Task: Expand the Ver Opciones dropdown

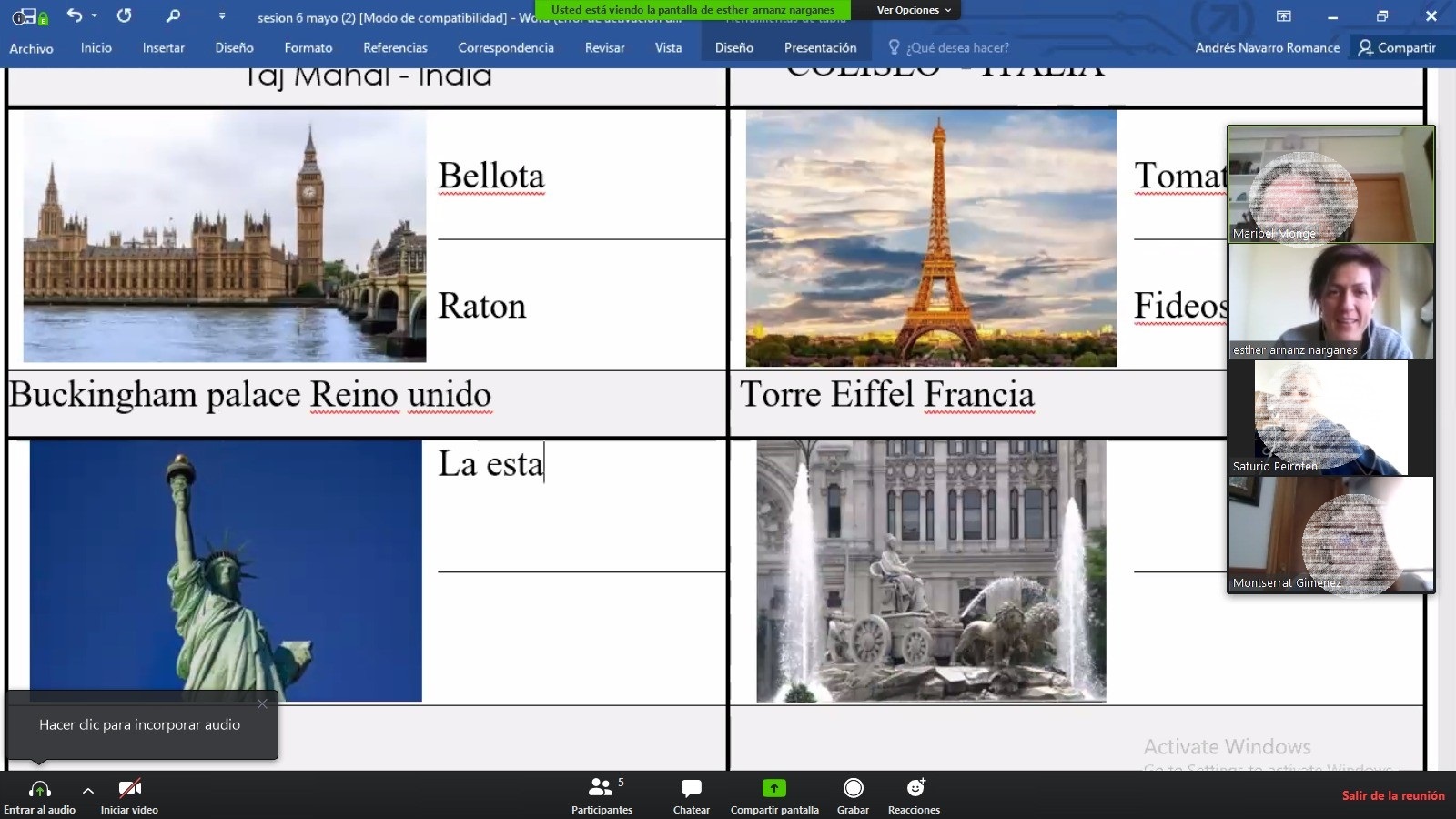Action: pos(914,10)
